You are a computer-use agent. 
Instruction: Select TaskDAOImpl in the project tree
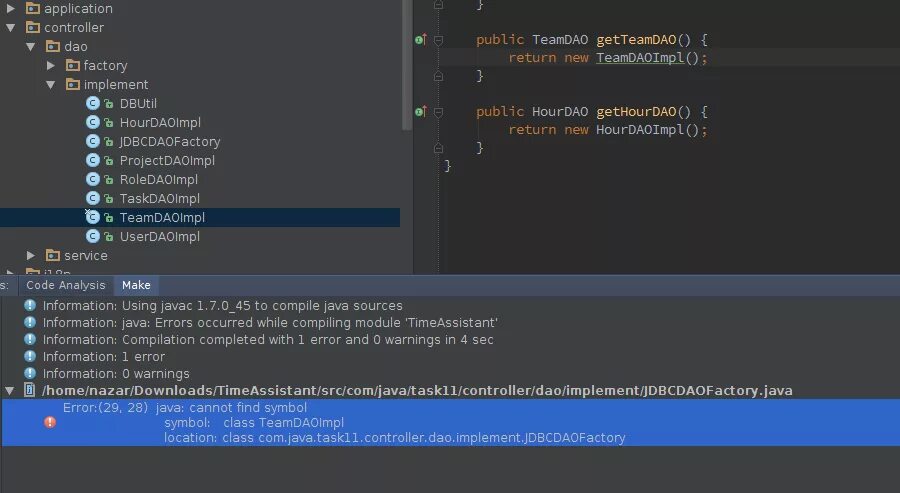click(x=160, y=198)
